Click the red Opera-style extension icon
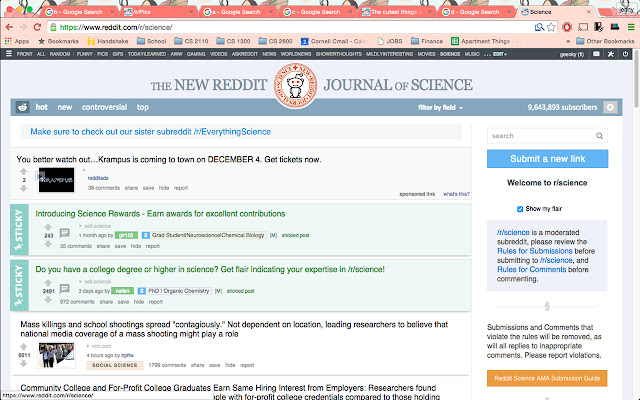The width and height of the screenshot is (640, 400). pyautogui.click(x=567, y=27)
